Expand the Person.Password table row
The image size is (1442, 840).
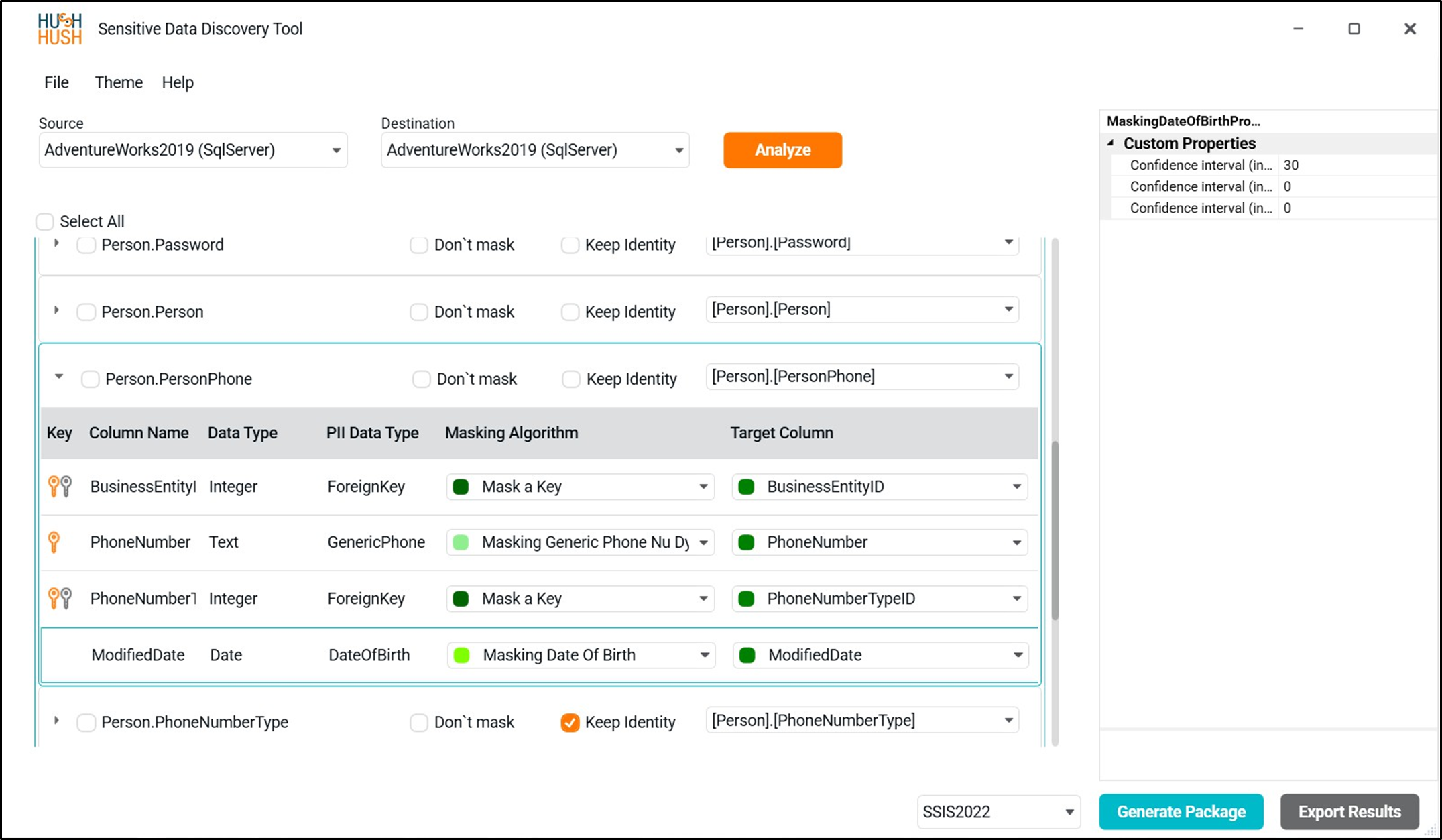pyautogui.click(x=57, y=243)
